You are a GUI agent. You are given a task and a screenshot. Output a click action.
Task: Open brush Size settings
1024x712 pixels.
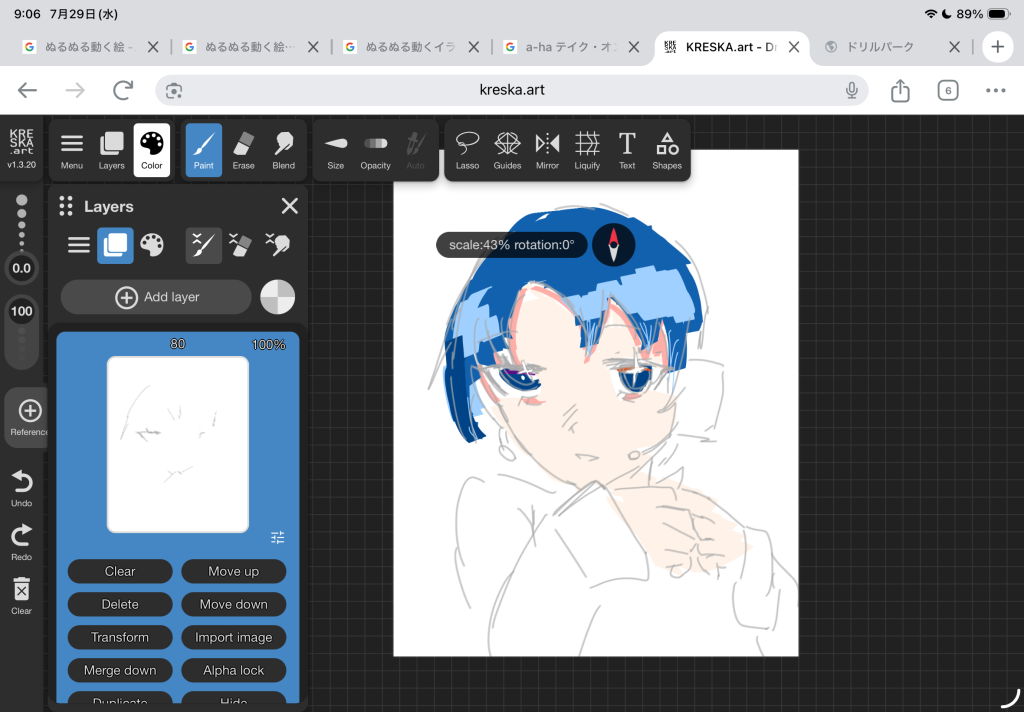tap(336, 150)
